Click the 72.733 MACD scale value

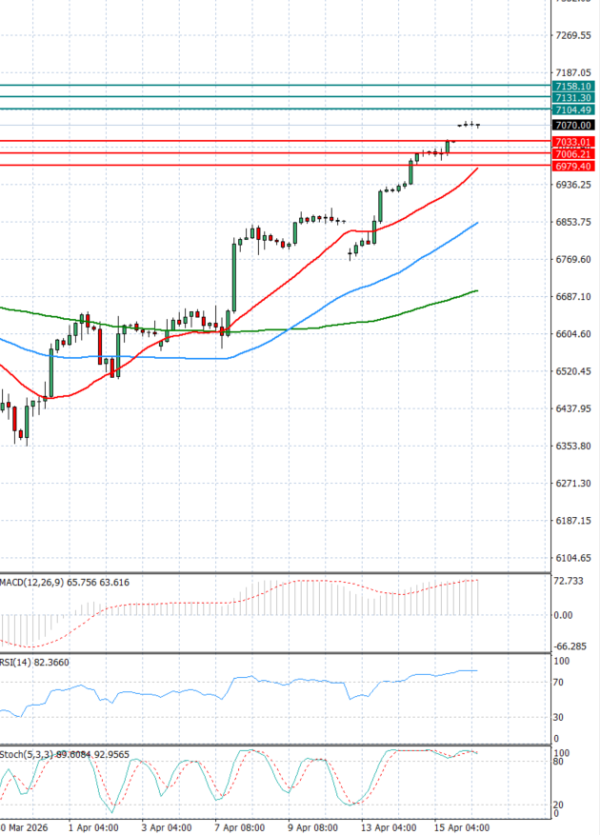[569, 581]
